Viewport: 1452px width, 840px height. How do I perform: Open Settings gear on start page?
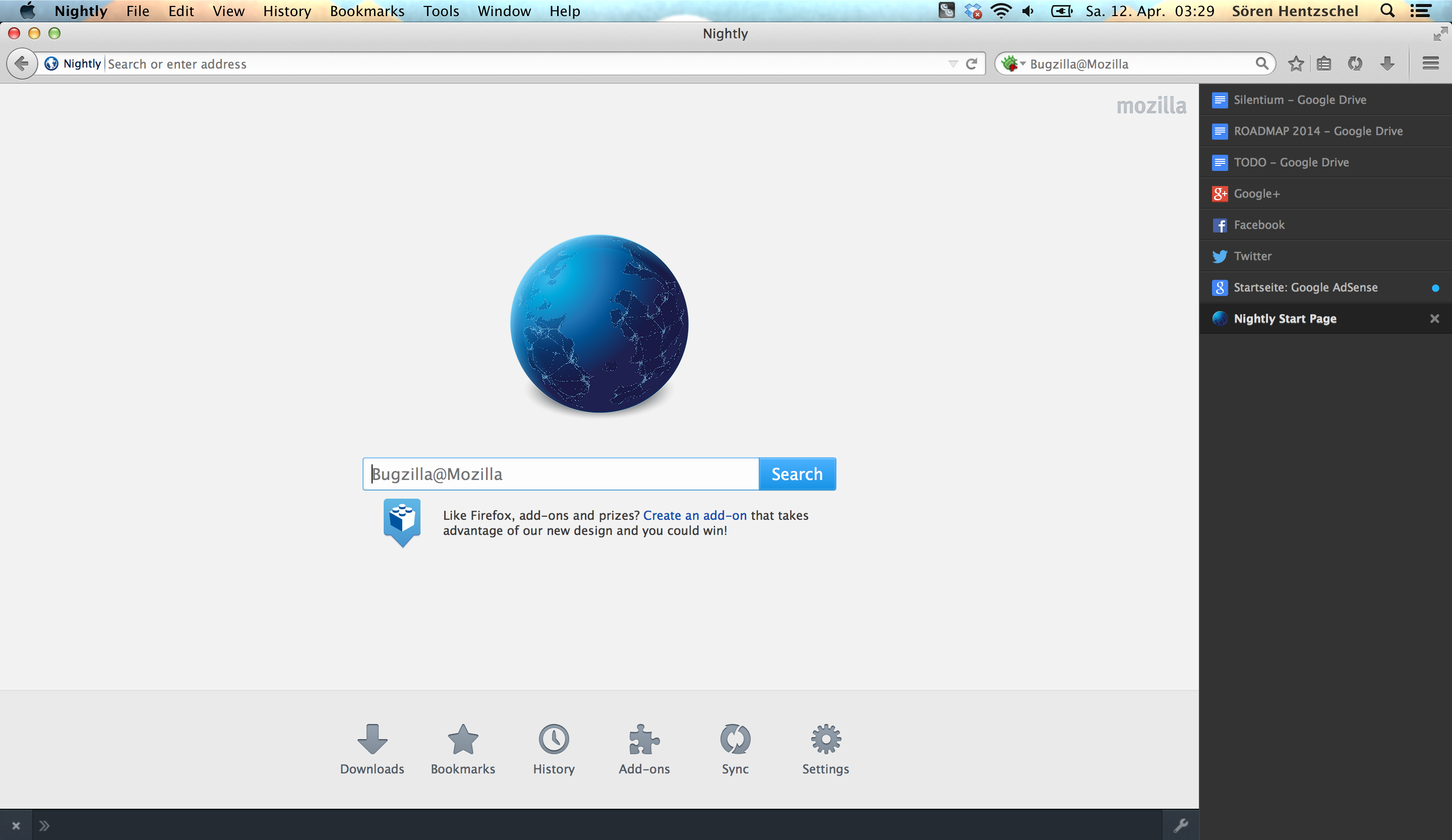[825, 740]
